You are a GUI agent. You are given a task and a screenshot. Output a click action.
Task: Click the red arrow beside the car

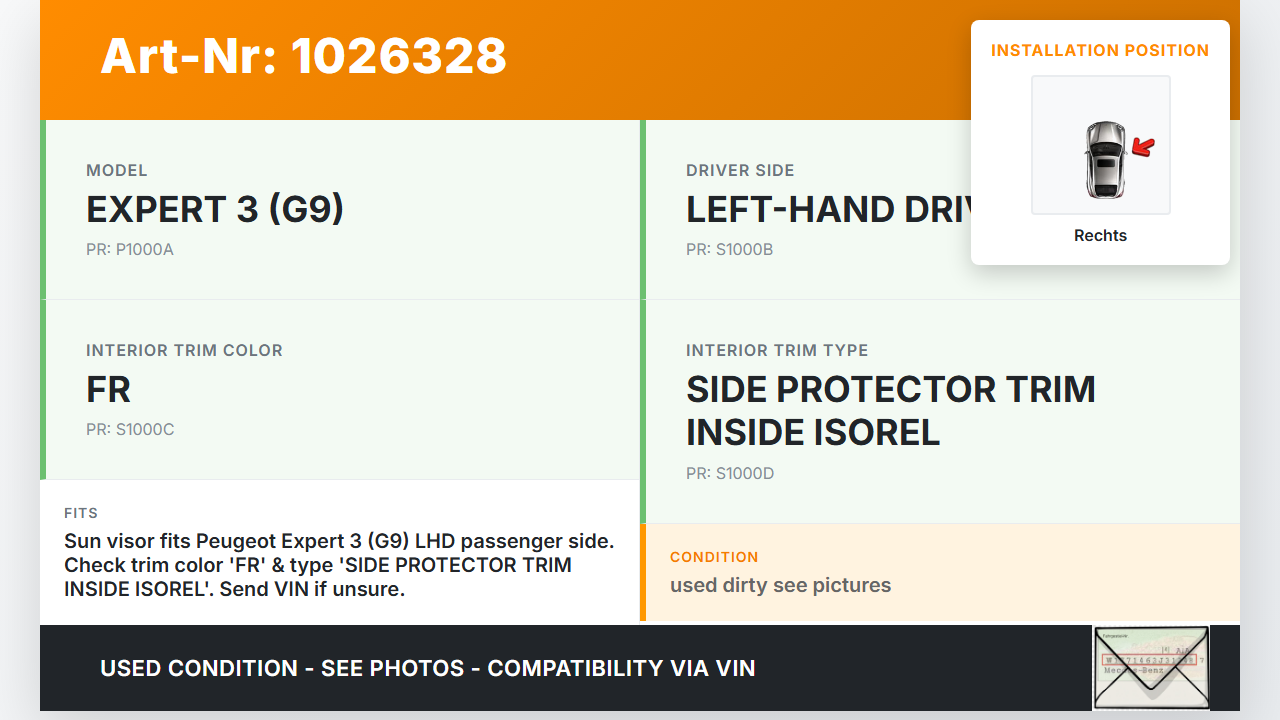1143,148
